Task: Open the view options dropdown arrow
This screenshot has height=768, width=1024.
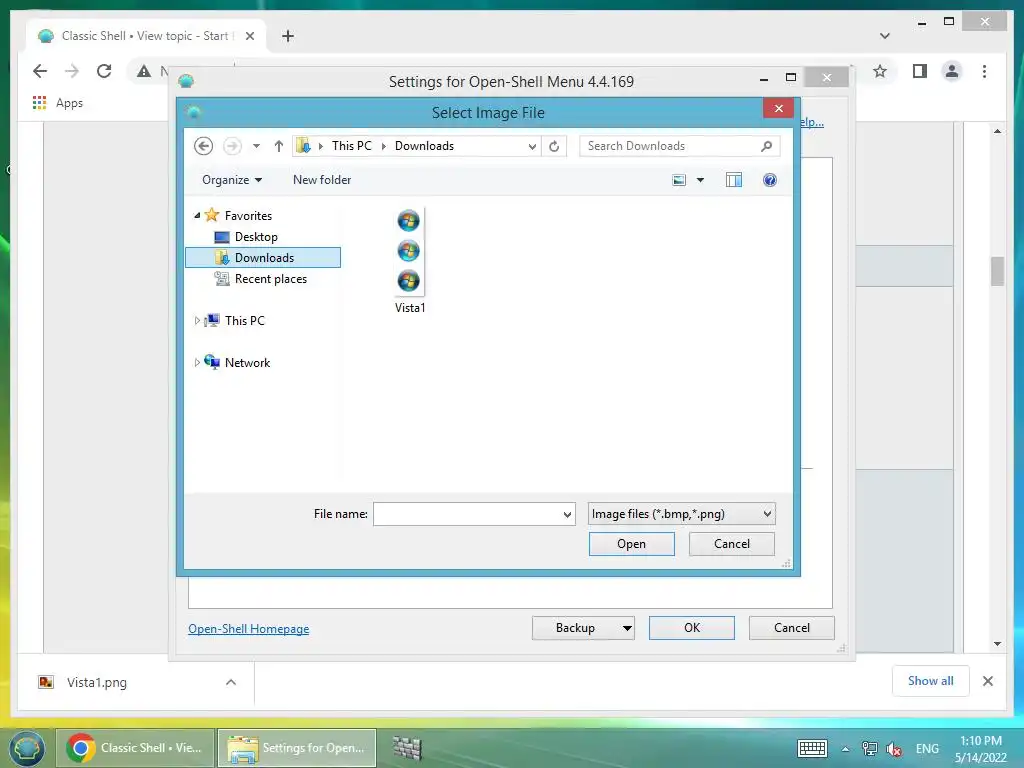Action: point(700,180)
